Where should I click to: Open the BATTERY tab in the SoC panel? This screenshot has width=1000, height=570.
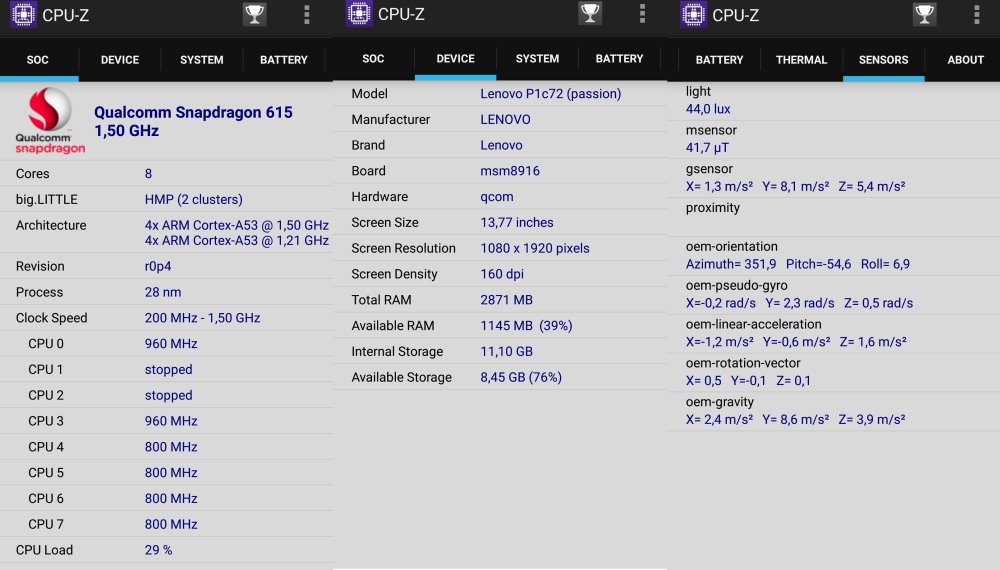284,60
